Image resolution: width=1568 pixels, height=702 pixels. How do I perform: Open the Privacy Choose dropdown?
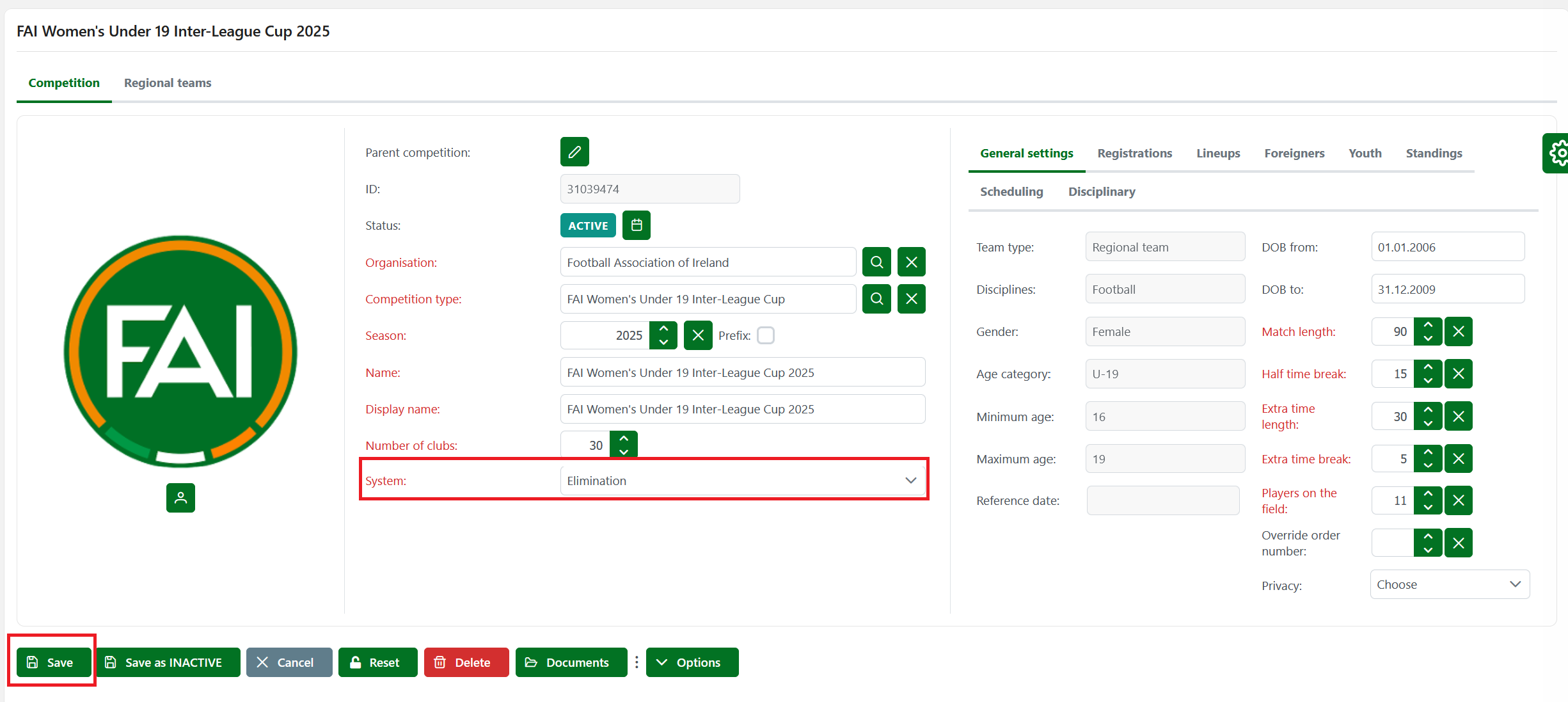(x=1449, y=584)
